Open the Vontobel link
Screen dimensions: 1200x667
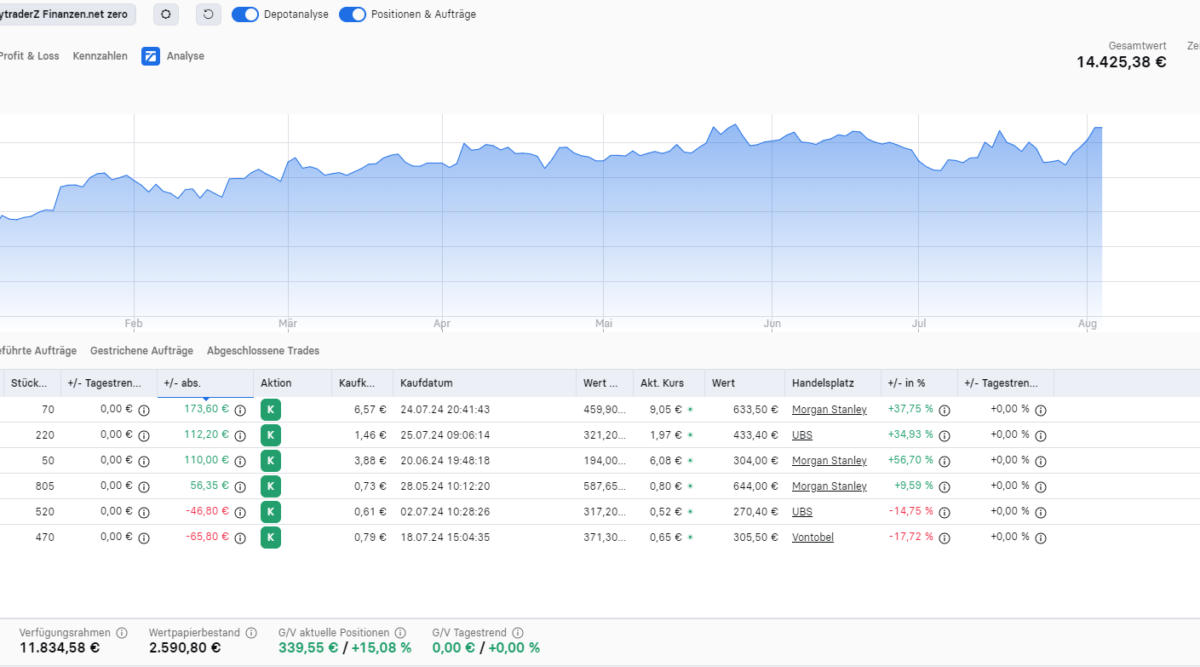pos(813,537)
